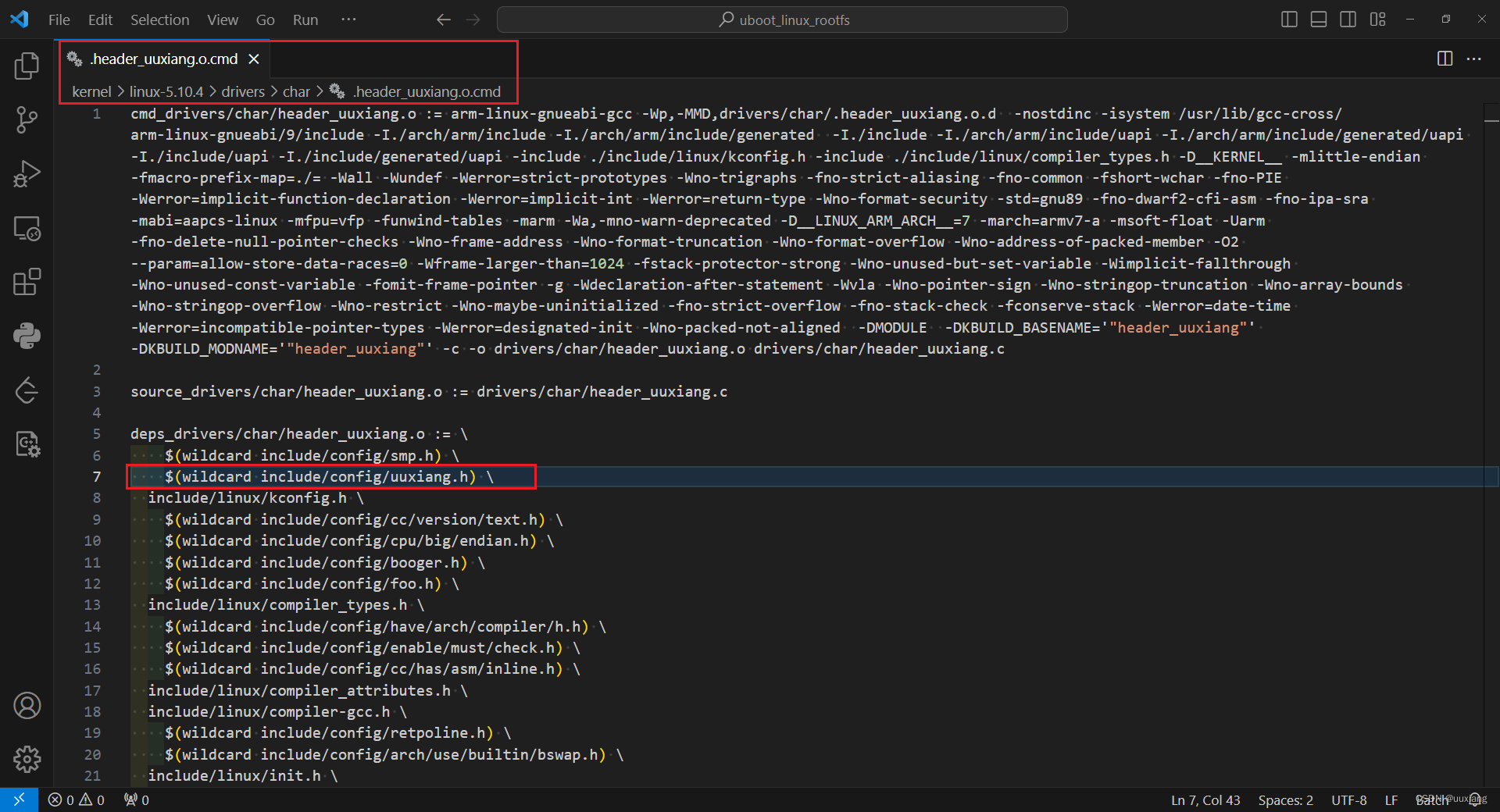
Task: Click the include/config/cpu/big/endian.h line
Action: [x=359, y=540]
